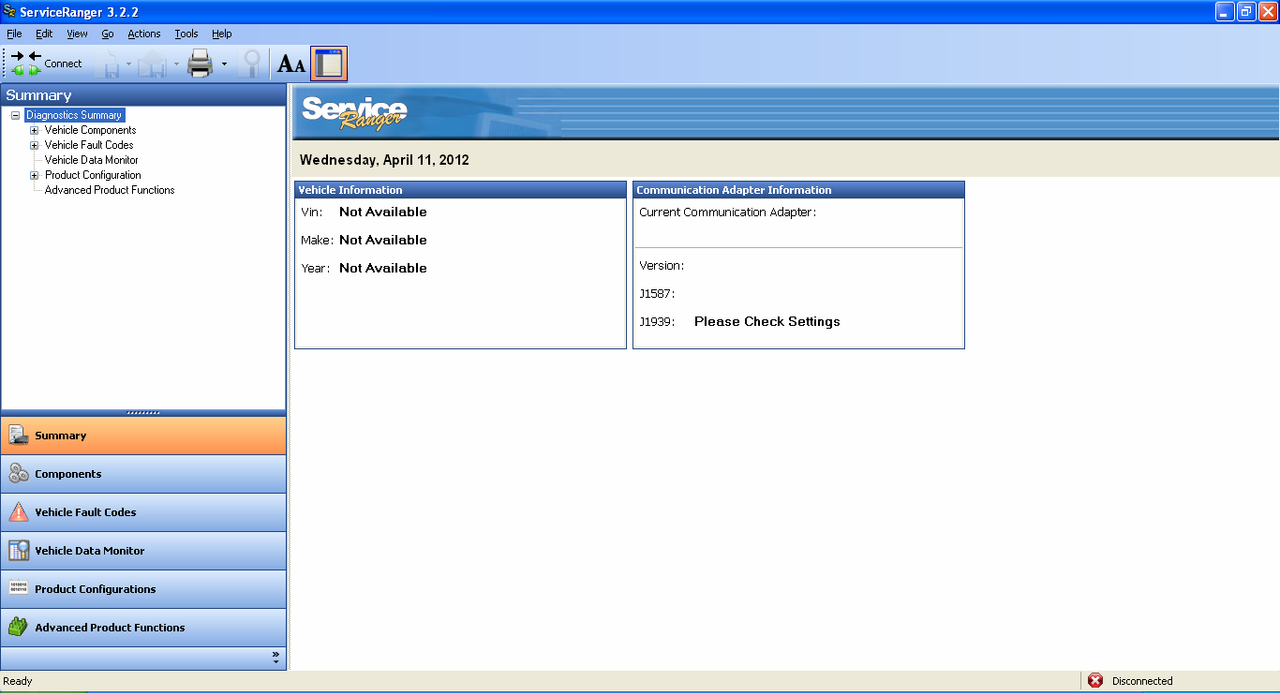Viewport: 1280px width, 693px height.
Task: Click the navigation pane overflow chevron
Action: coord(276,657)
